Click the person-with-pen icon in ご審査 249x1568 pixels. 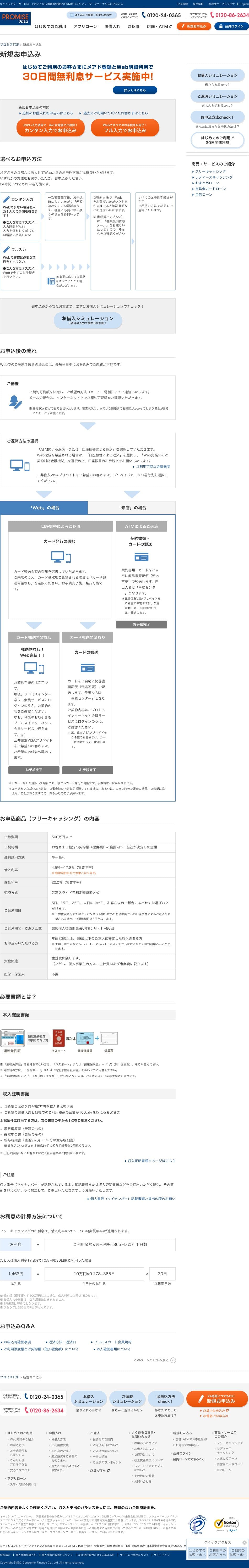pos(15,402)
